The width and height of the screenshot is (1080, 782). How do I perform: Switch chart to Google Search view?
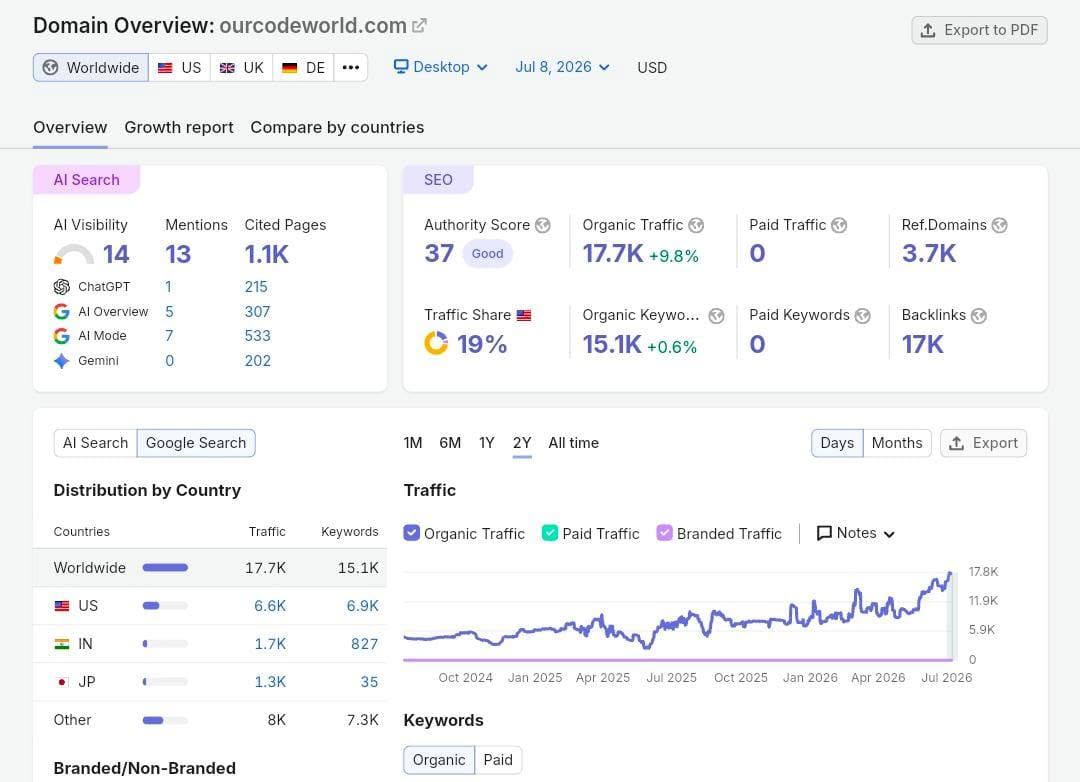click(x=196, y=443)
